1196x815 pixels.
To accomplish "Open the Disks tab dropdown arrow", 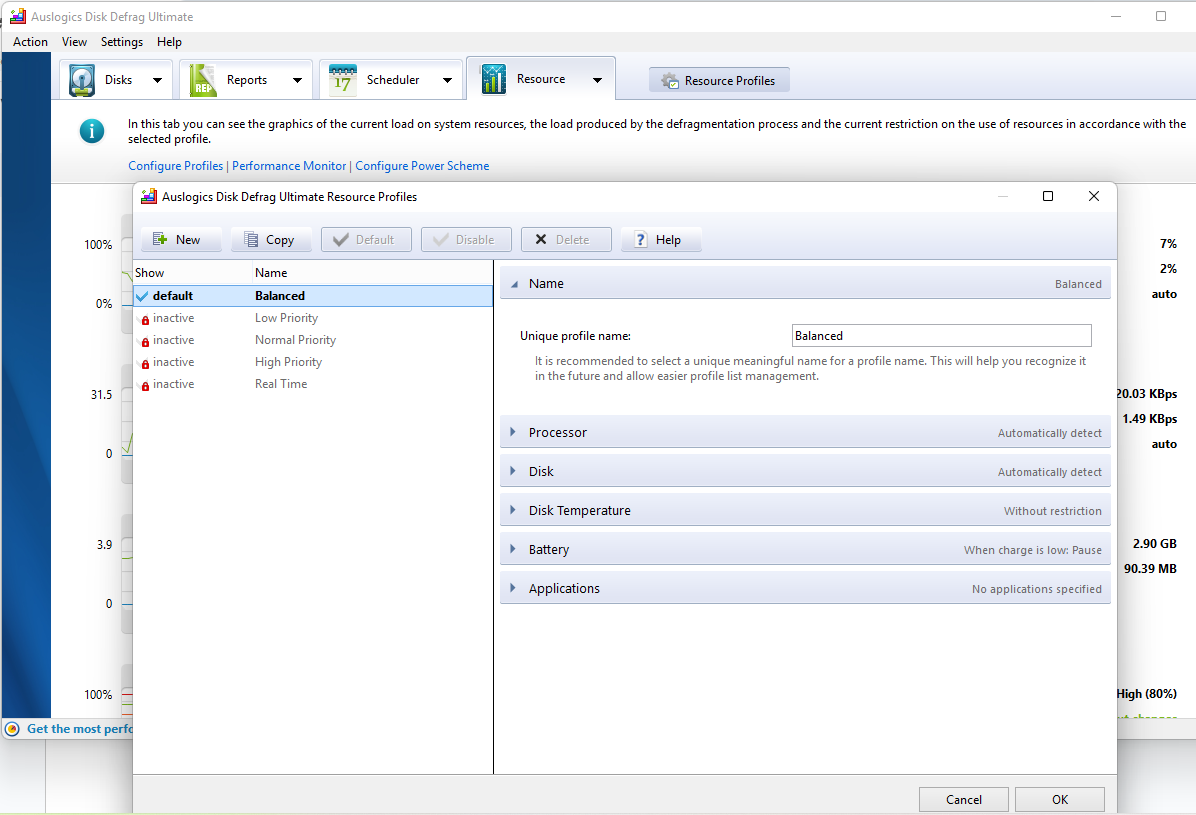I will click(157, 80).
